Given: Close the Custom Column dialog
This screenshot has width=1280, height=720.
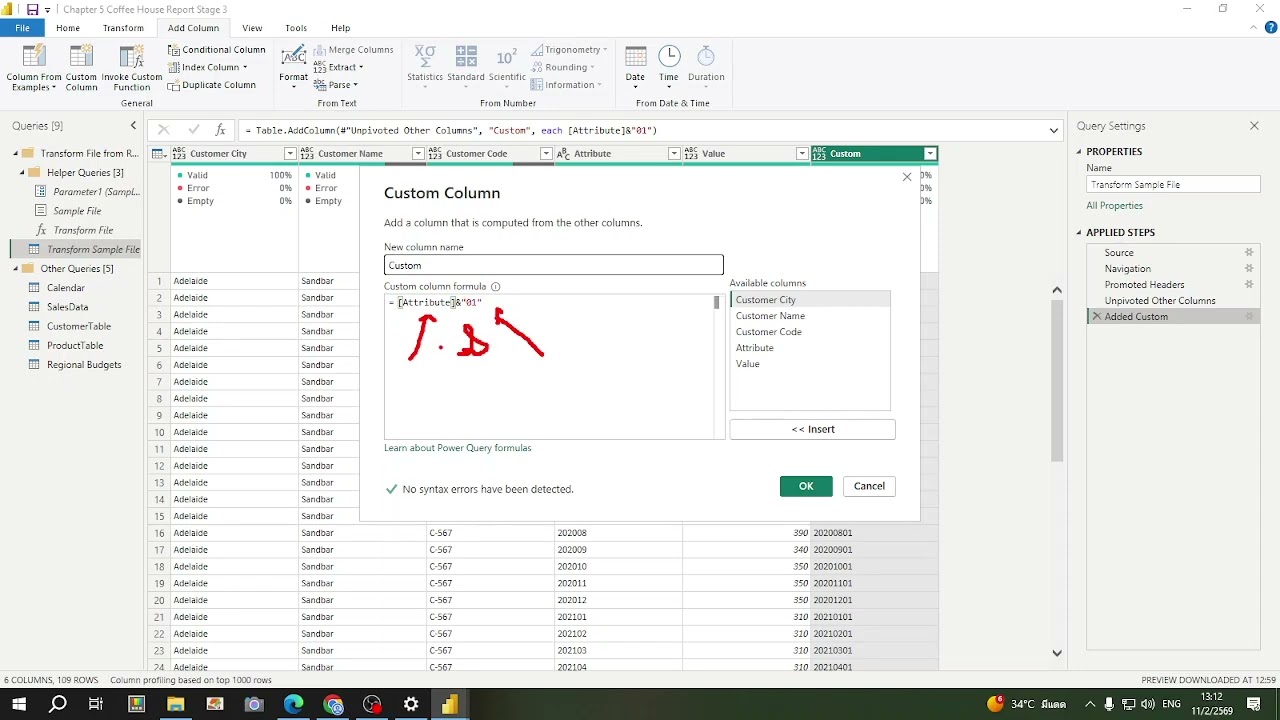Looking at the screenshot, I should [907, 177].
